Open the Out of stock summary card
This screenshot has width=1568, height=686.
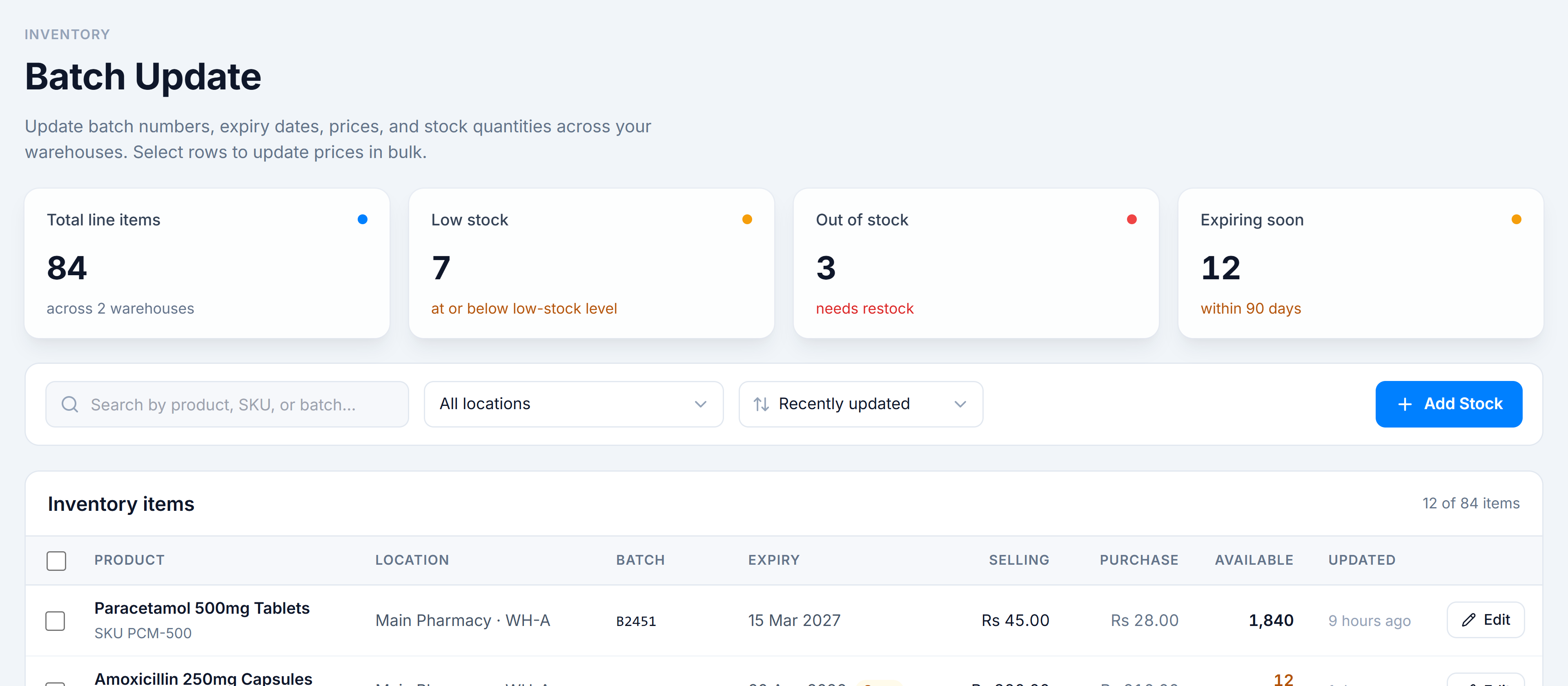[x=976, y=263]
